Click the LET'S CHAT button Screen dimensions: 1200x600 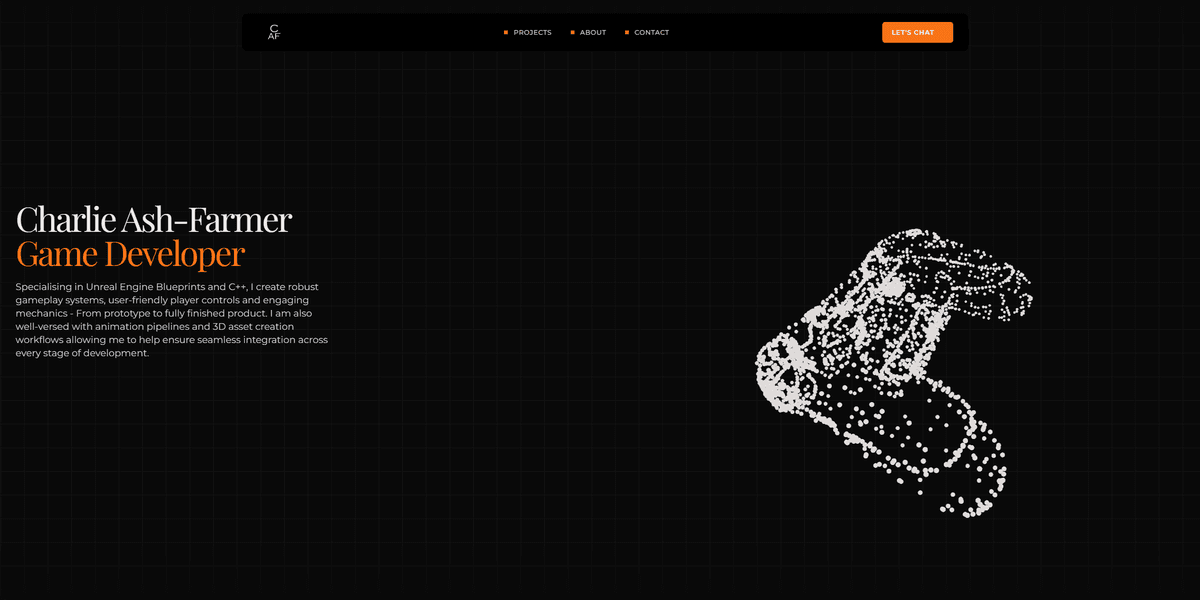[x=916, y=31]
